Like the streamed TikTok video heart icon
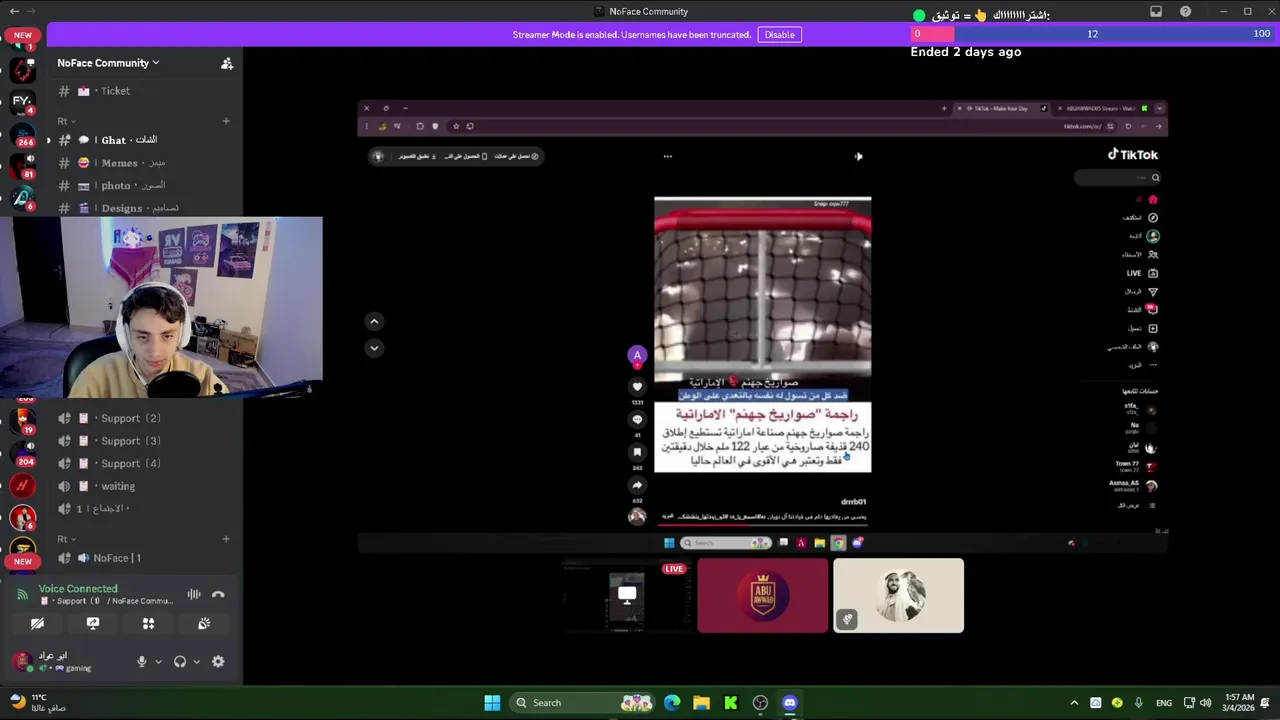 (637, 387)
